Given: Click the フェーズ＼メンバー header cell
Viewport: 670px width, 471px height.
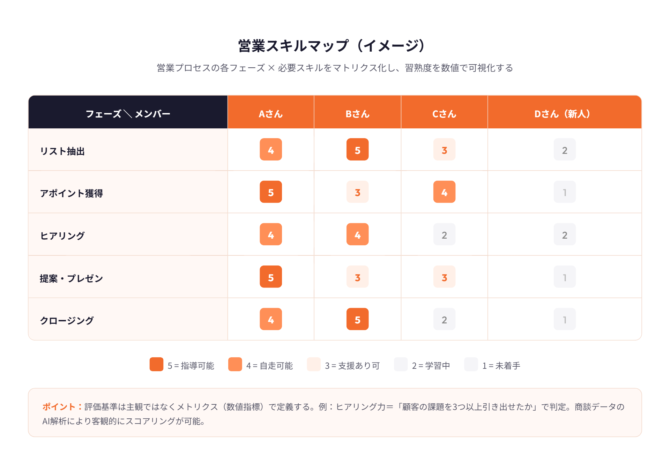Looking at the screenshot, I should coord(128,113).
